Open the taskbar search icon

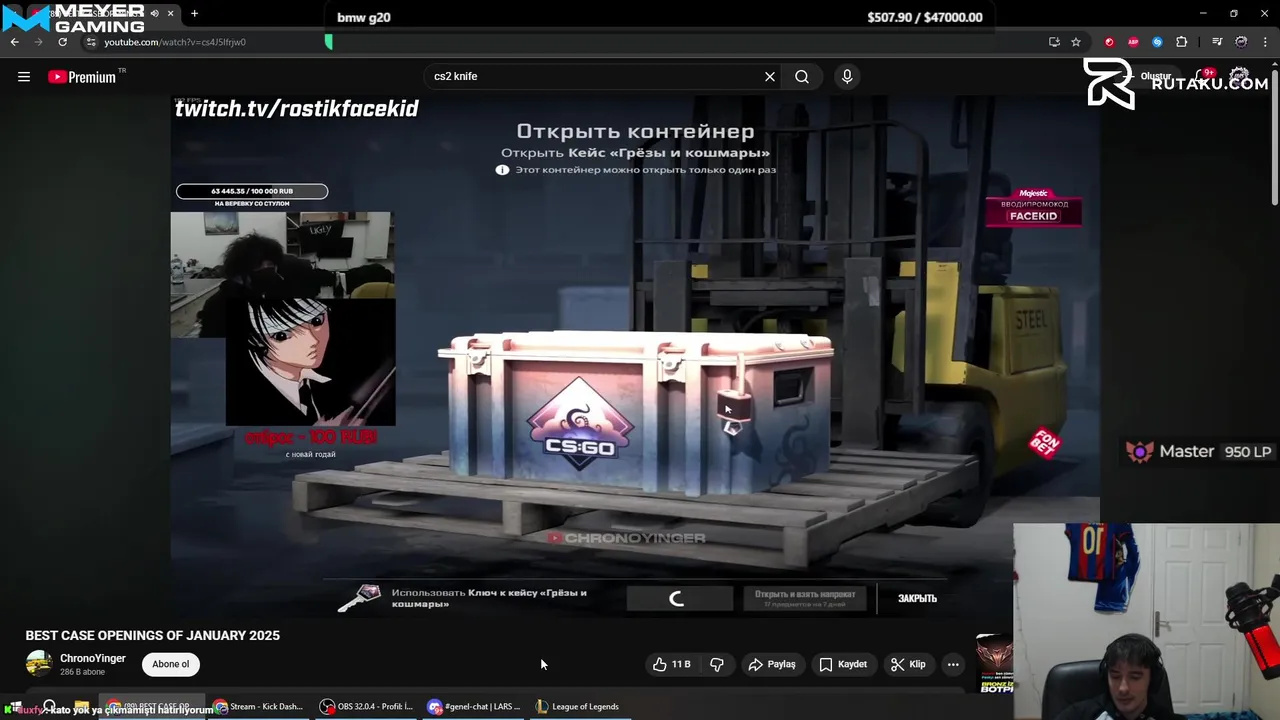click(x=49, y=706)
